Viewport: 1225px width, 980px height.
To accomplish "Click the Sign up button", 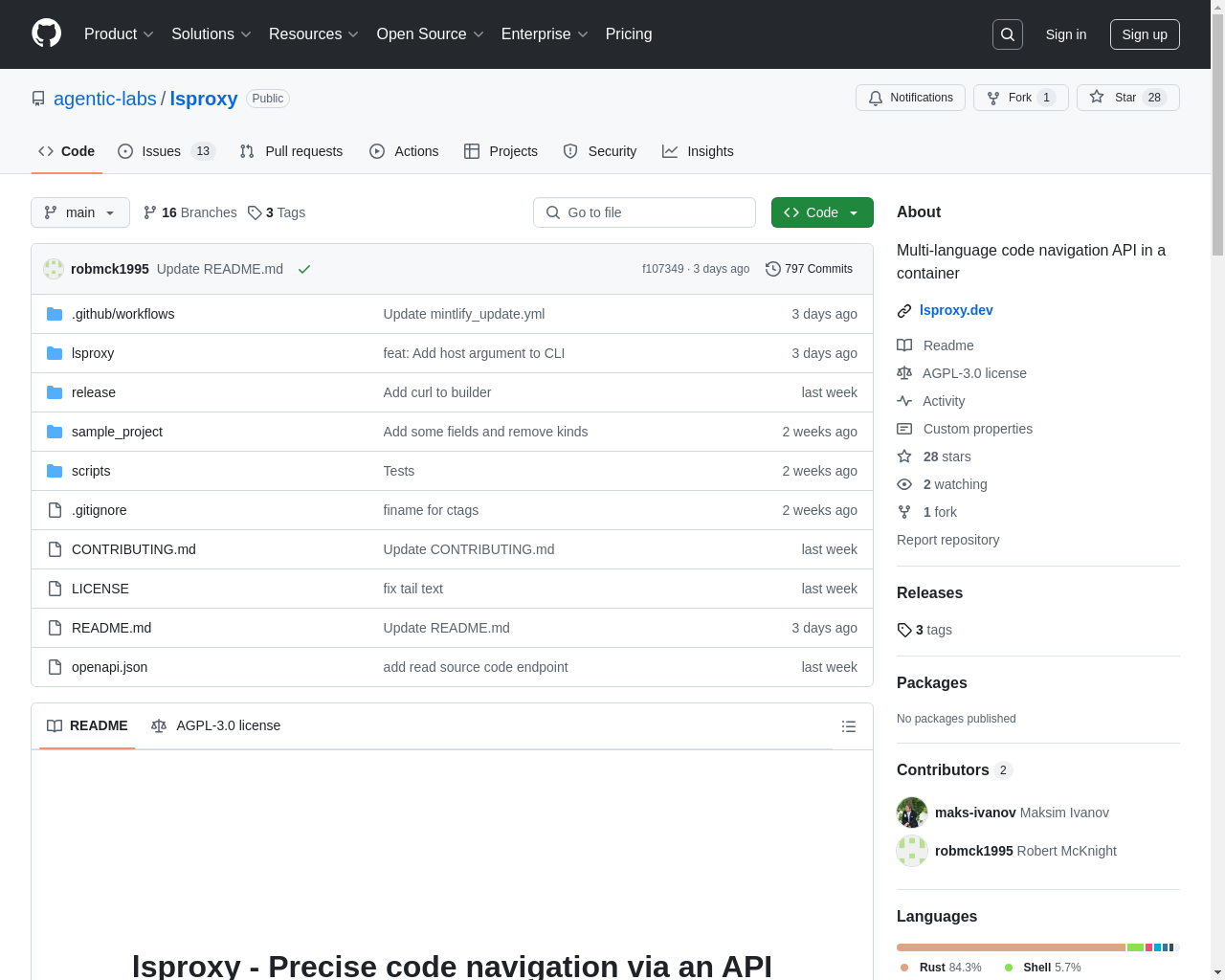I will coord(1145,34).
